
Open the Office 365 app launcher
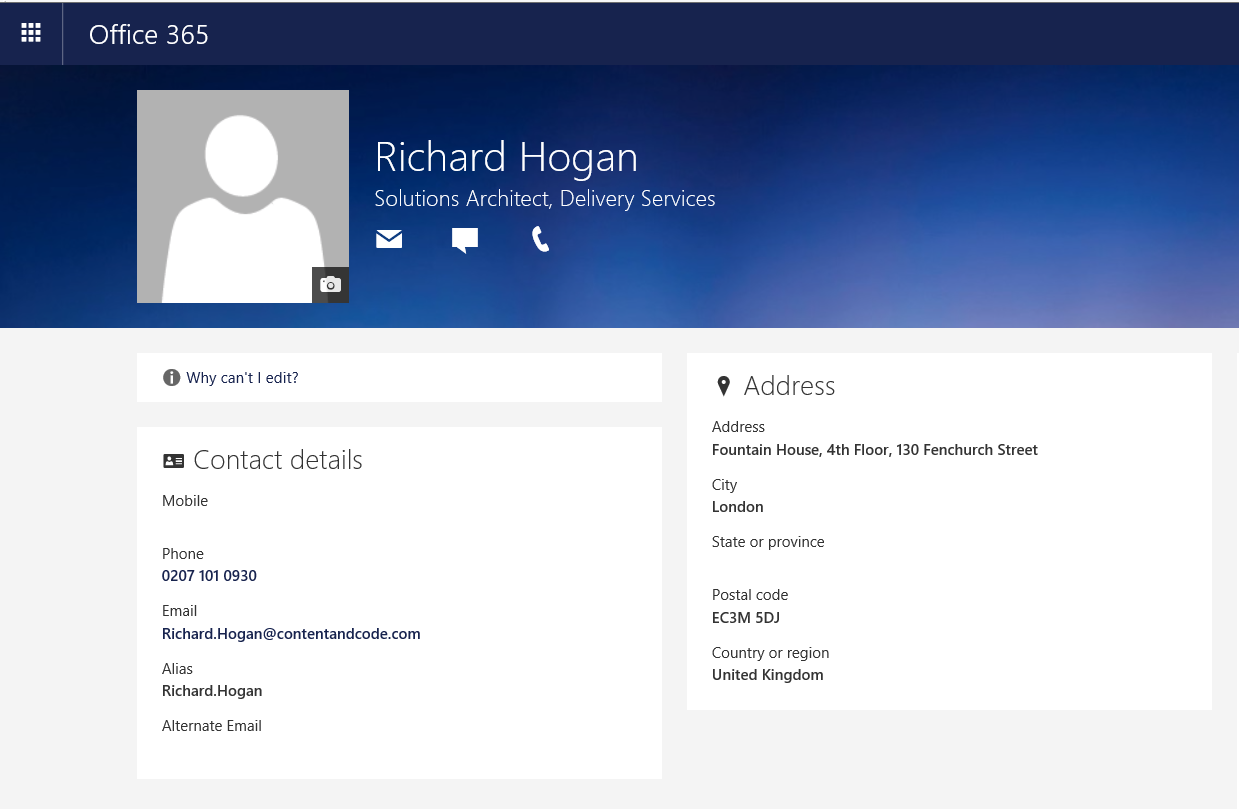click(31, 33)
